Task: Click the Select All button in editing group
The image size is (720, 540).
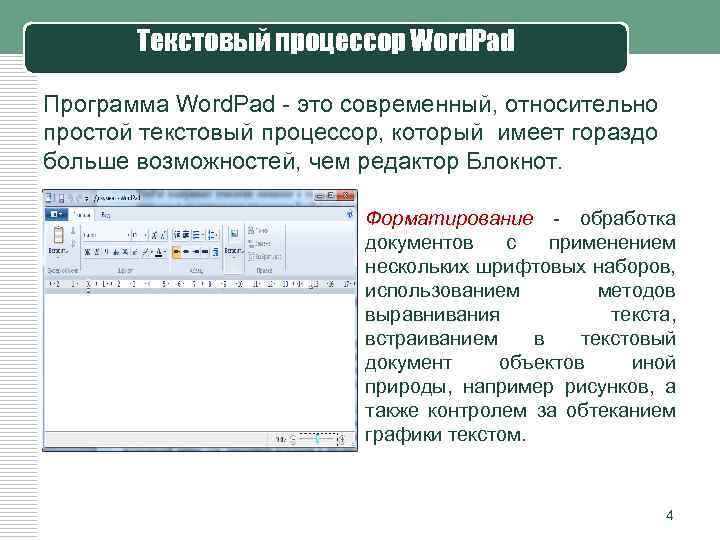Action: point(264,257)
